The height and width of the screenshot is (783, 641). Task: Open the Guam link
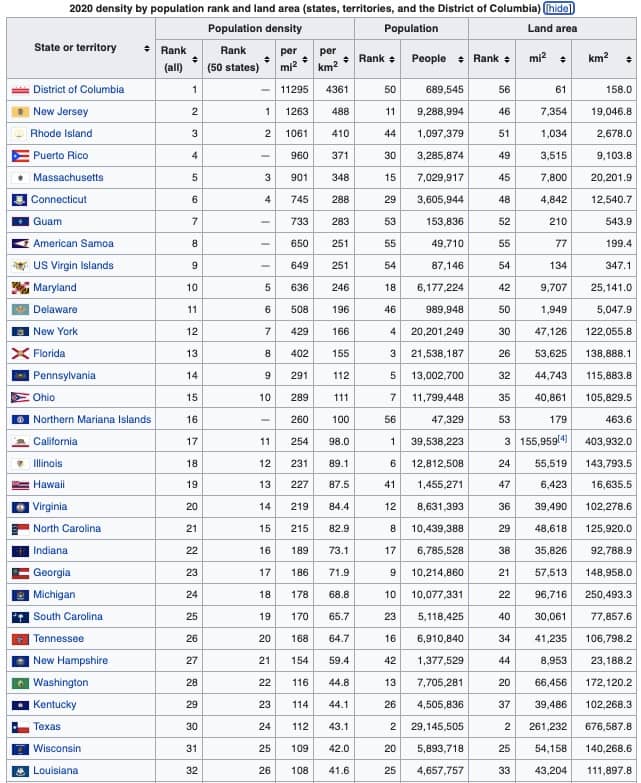[x=47, y=221]
